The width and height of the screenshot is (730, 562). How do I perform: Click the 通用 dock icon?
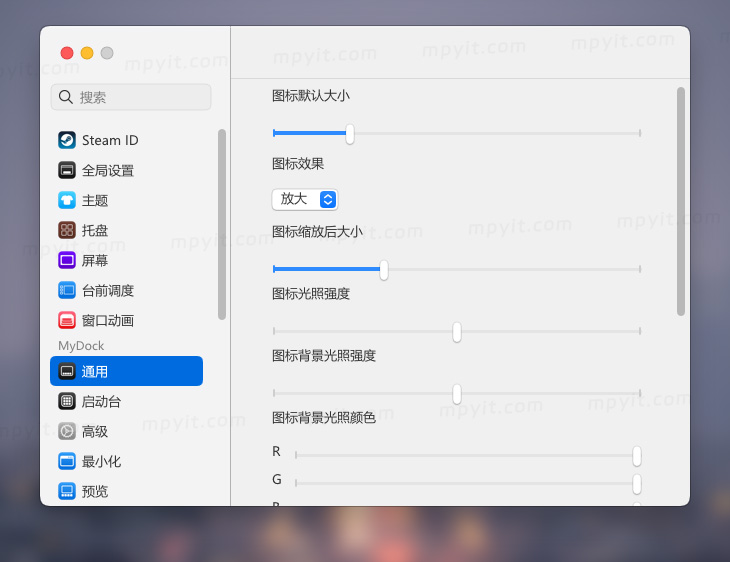coord(67,371)
